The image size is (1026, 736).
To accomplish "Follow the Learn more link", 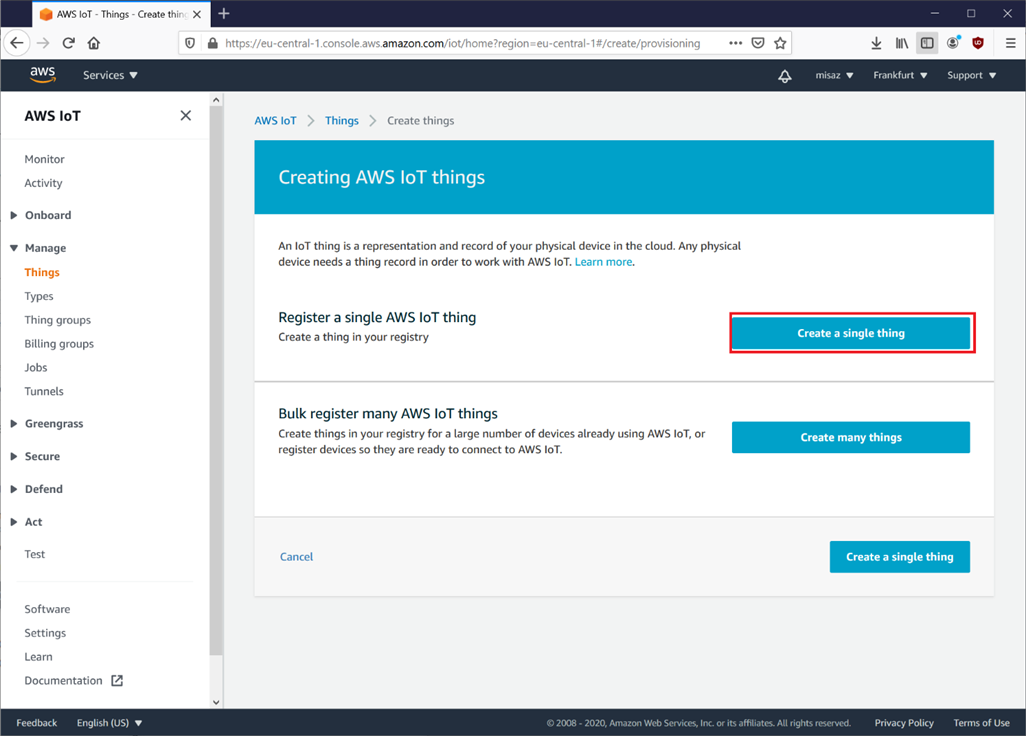I will (603, 262).
